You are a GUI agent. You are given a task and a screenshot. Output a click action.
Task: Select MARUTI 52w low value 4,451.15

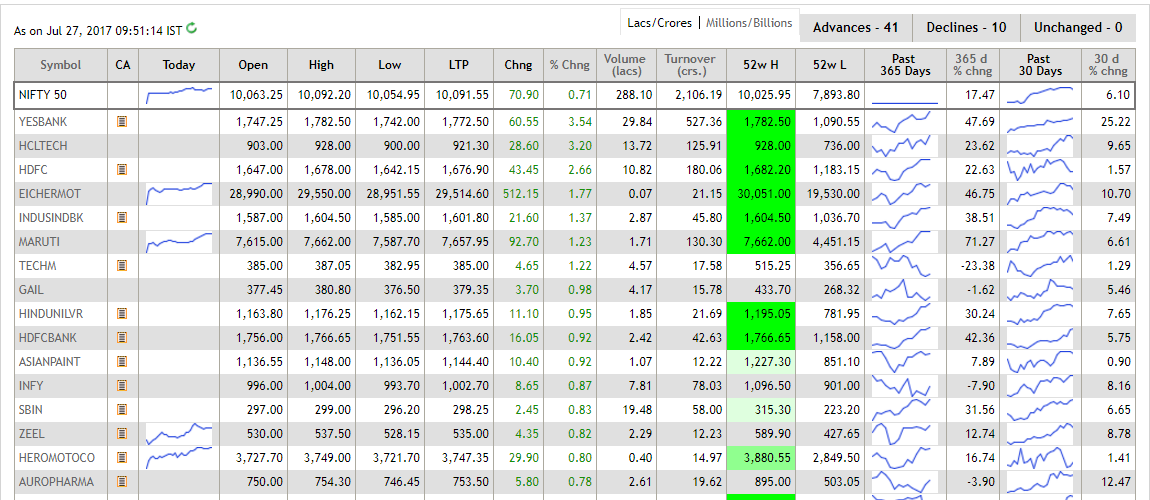click(836, 242)
